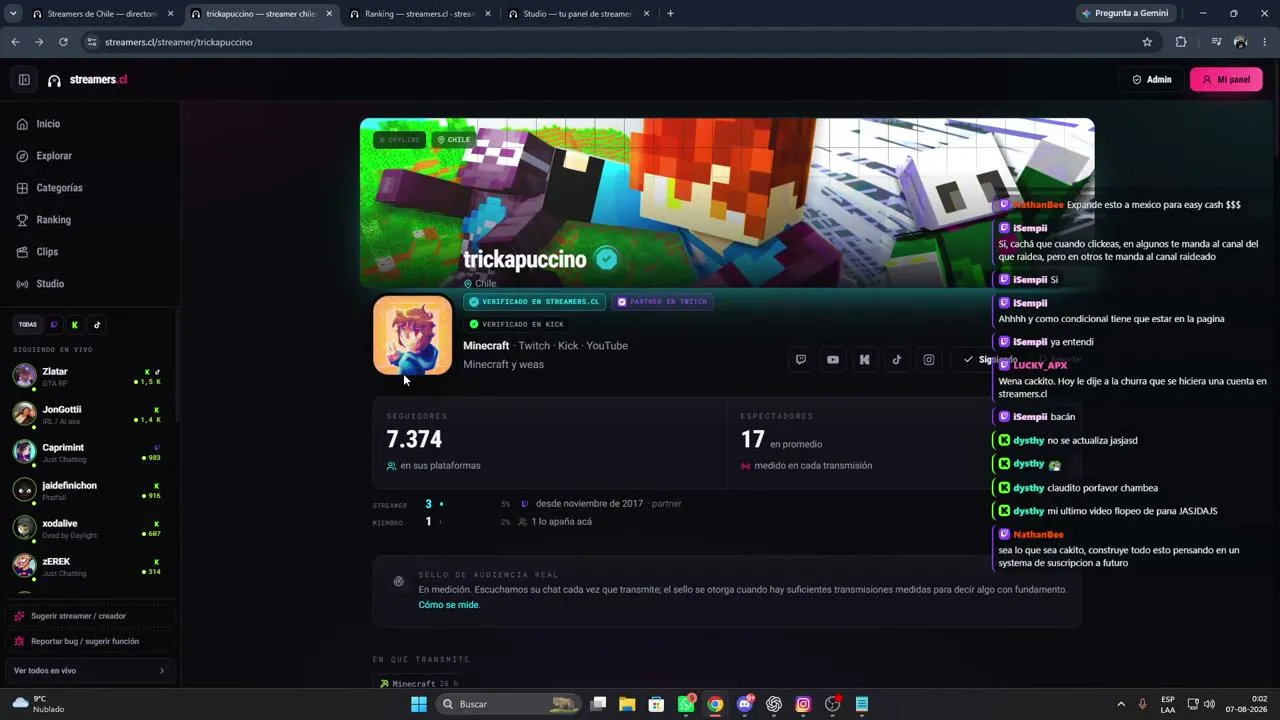Screen dimensions: 1280x720
Task: Open Microsoft Store from taskbar
Action: pyautogui.click(x=656, y=704)
